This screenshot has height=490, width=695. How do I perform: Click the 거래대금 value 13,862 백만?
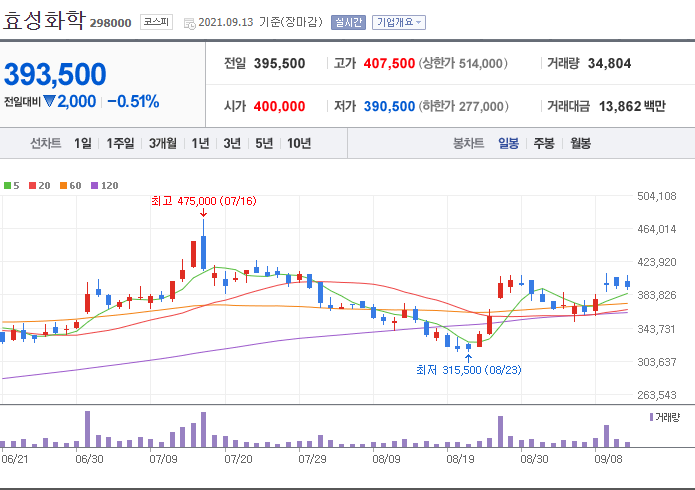[x=632, y=106]
